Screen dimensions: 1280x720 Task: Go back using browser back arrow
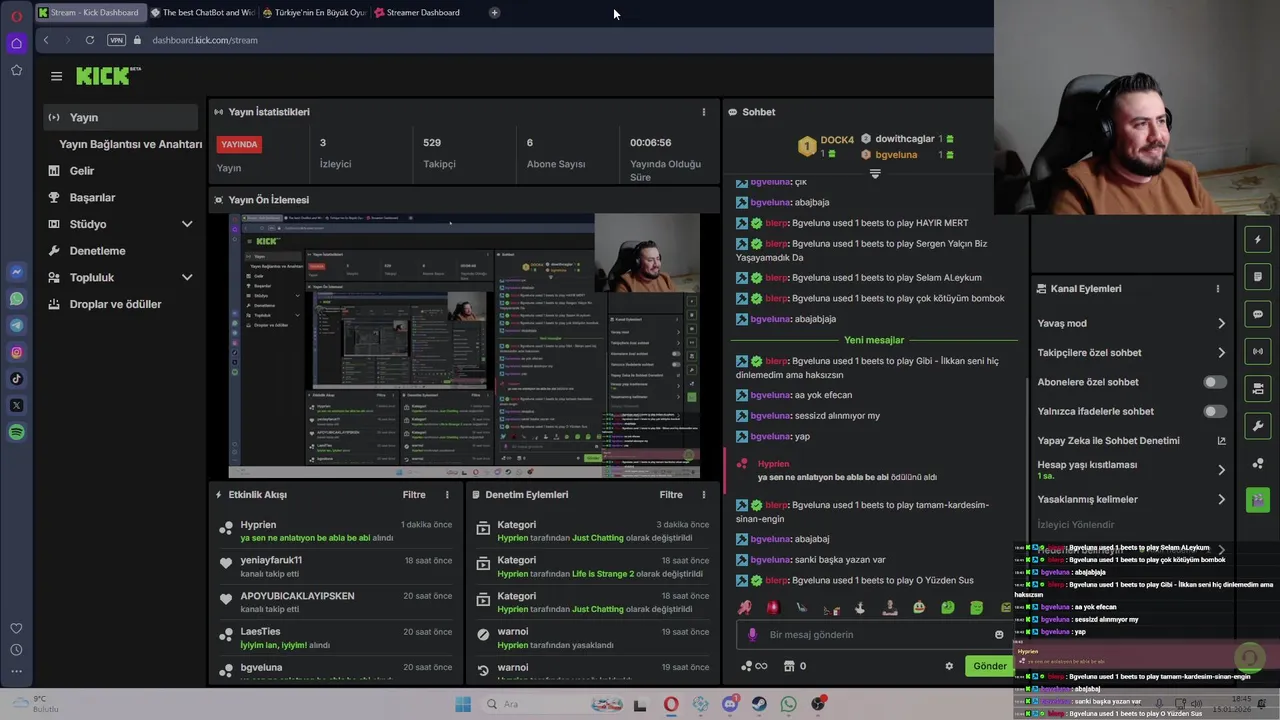point(46,40)
